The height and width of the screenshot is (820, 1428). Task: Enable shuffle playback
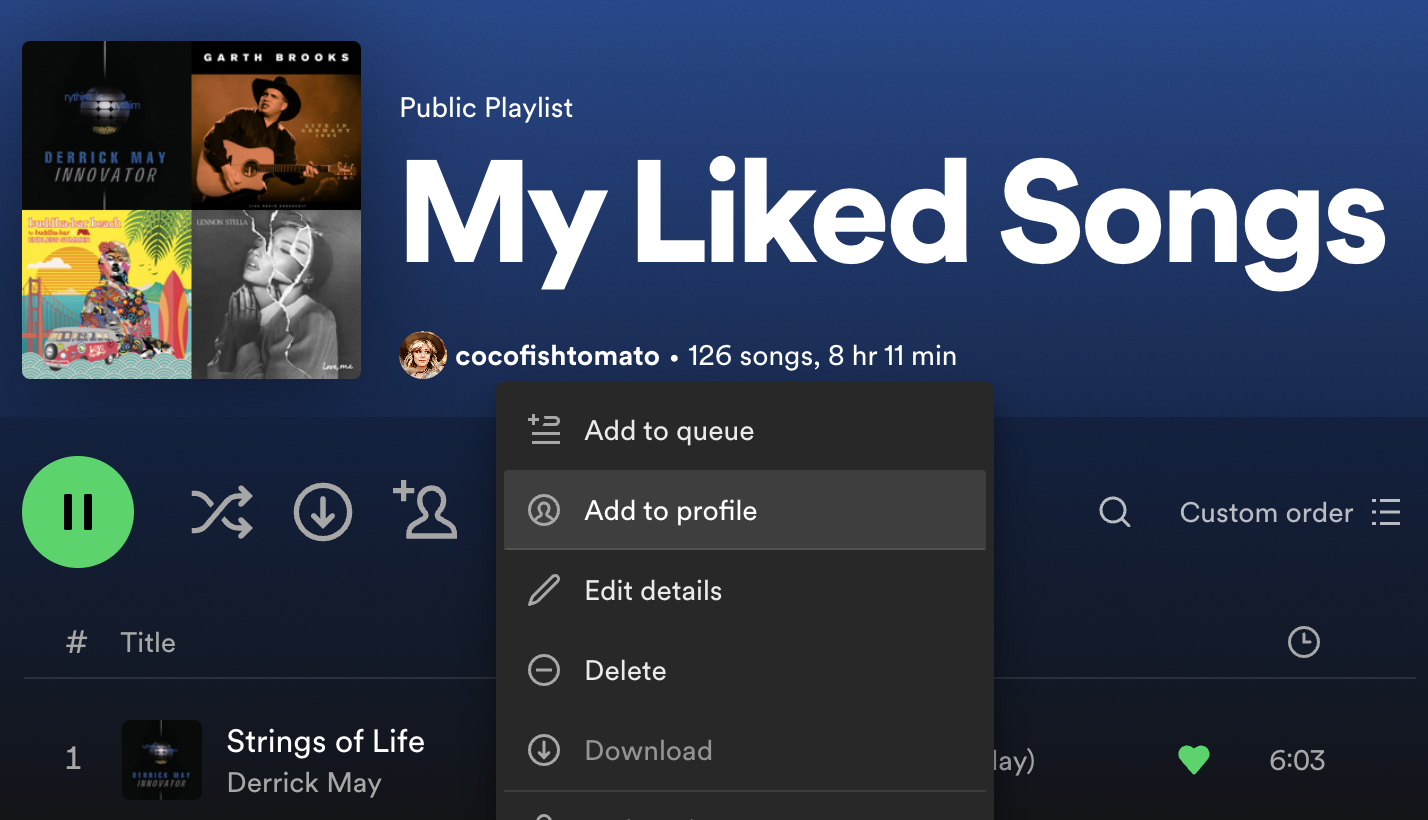(x=221, y=512)
